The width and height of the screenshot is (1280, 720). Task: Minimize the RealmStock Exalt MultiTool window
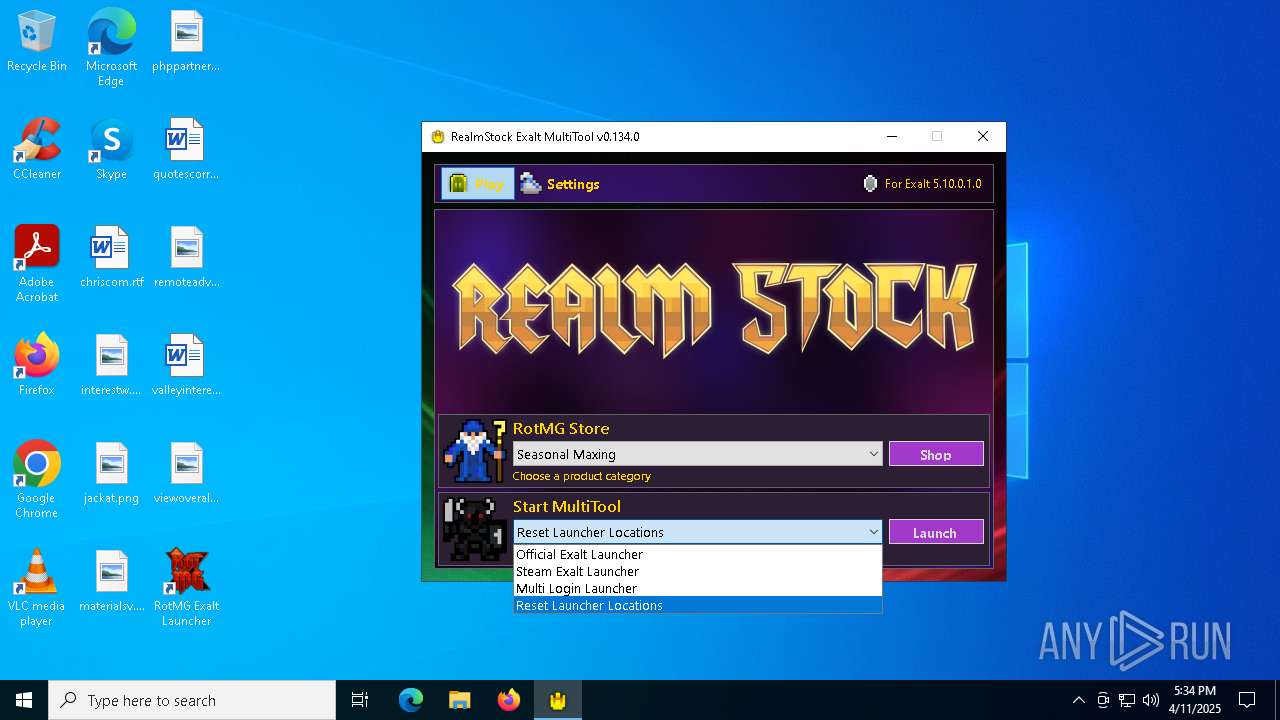[891, 137]
